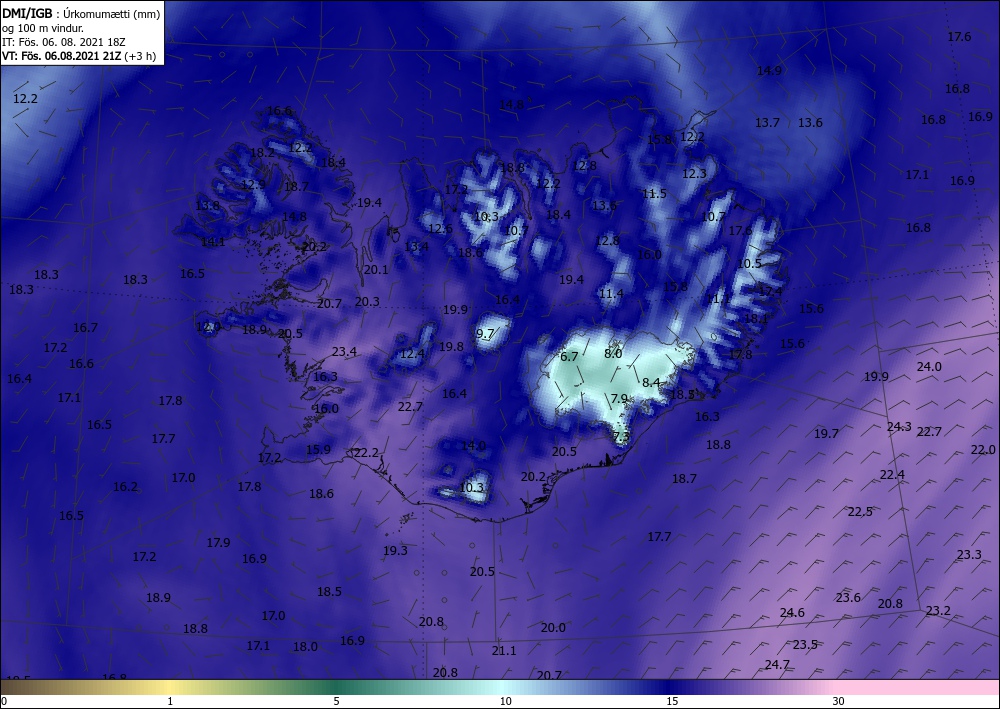
Task: Click the 13.8 value on the map
Action: click(x=207, y=205)
